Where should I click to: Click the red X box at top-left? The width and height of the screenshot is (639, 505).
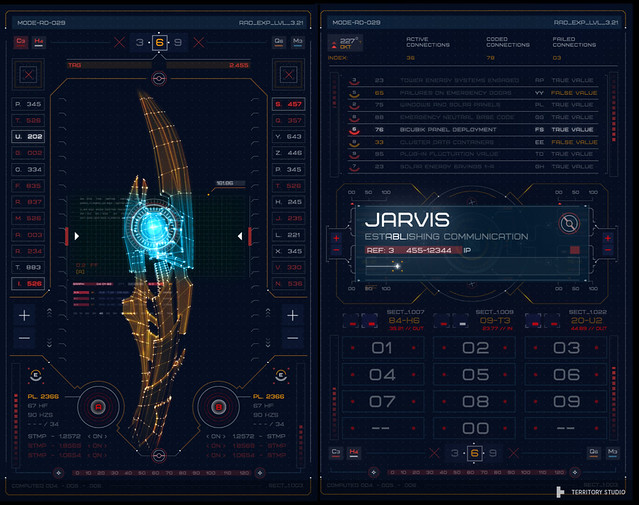(29, 75)
